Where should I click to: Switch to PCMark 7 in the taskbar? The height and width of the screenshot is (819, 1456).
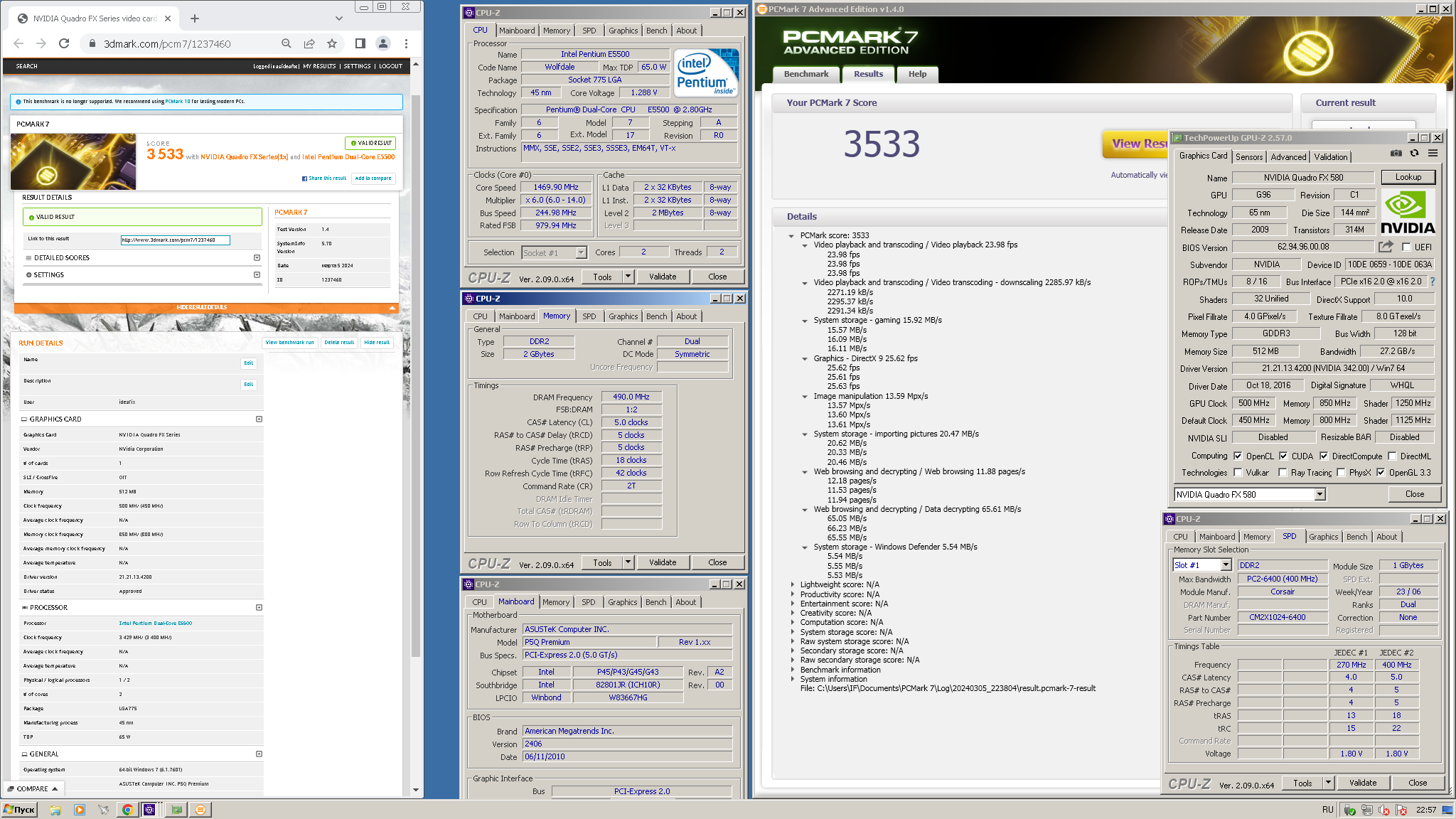200,809
